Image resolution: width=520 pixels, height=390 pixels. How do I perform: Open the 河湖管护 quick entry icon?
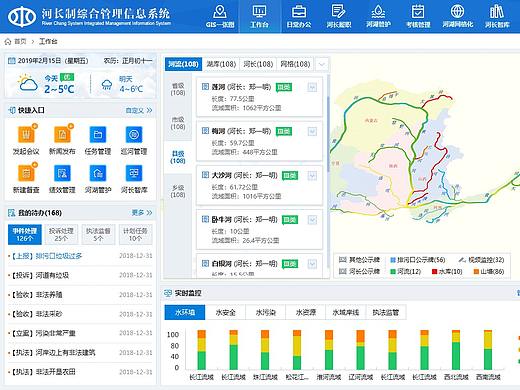98,173
